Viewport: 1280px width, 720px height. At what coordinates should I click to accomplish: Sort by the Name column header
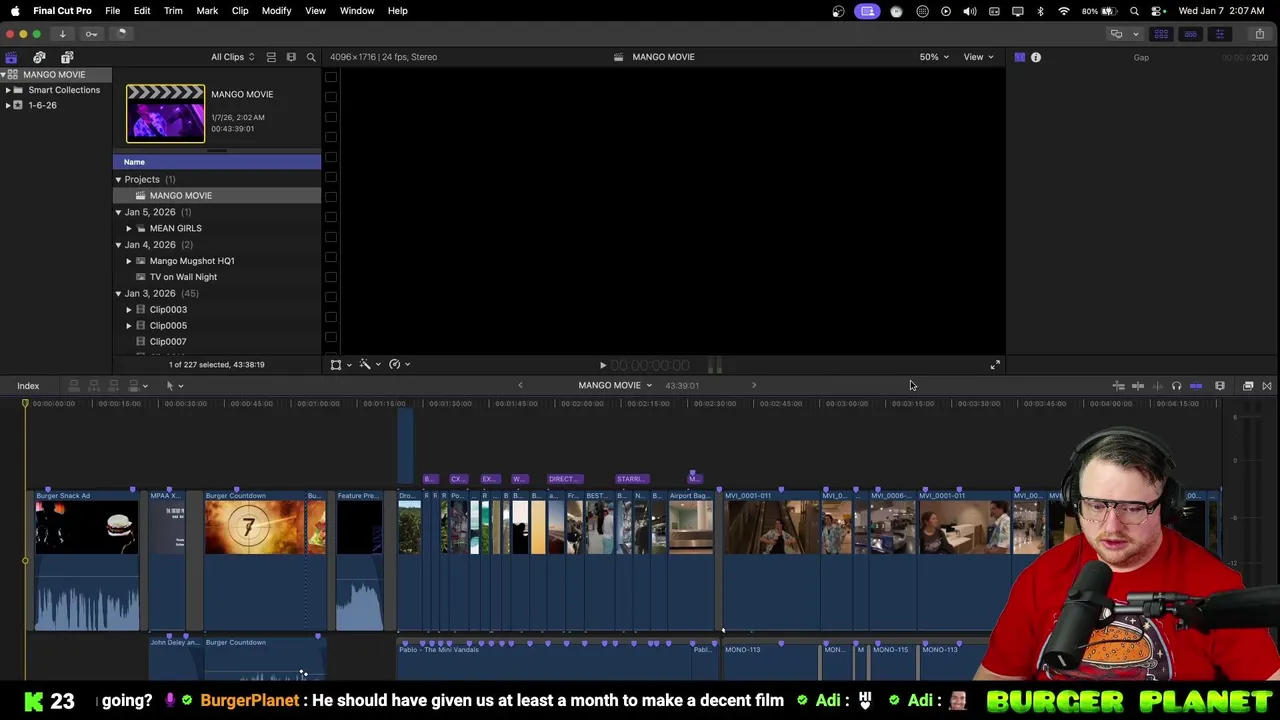217,162
